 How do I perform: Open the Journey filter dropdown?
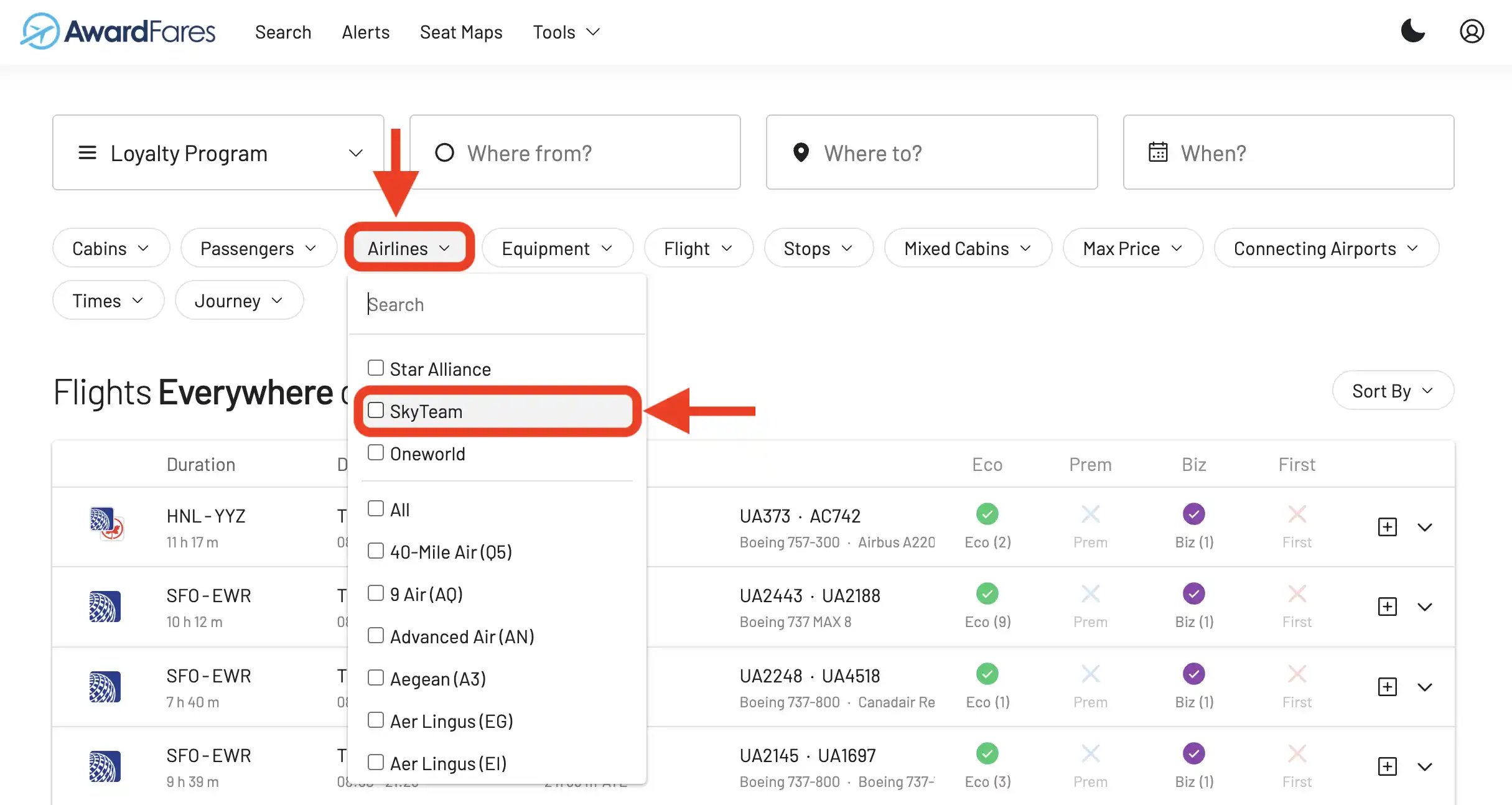coord(239,300)
